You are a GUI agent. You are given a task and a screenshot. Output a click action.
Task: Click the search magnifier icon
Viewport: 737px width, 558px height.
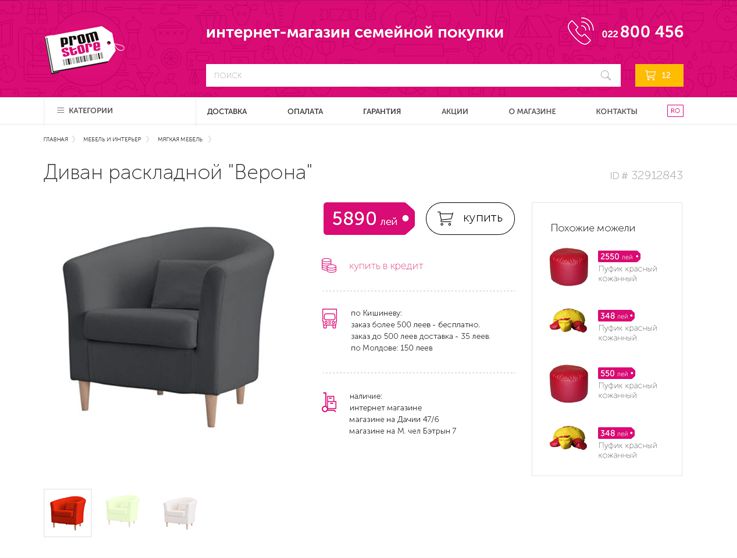pos(606,75)
